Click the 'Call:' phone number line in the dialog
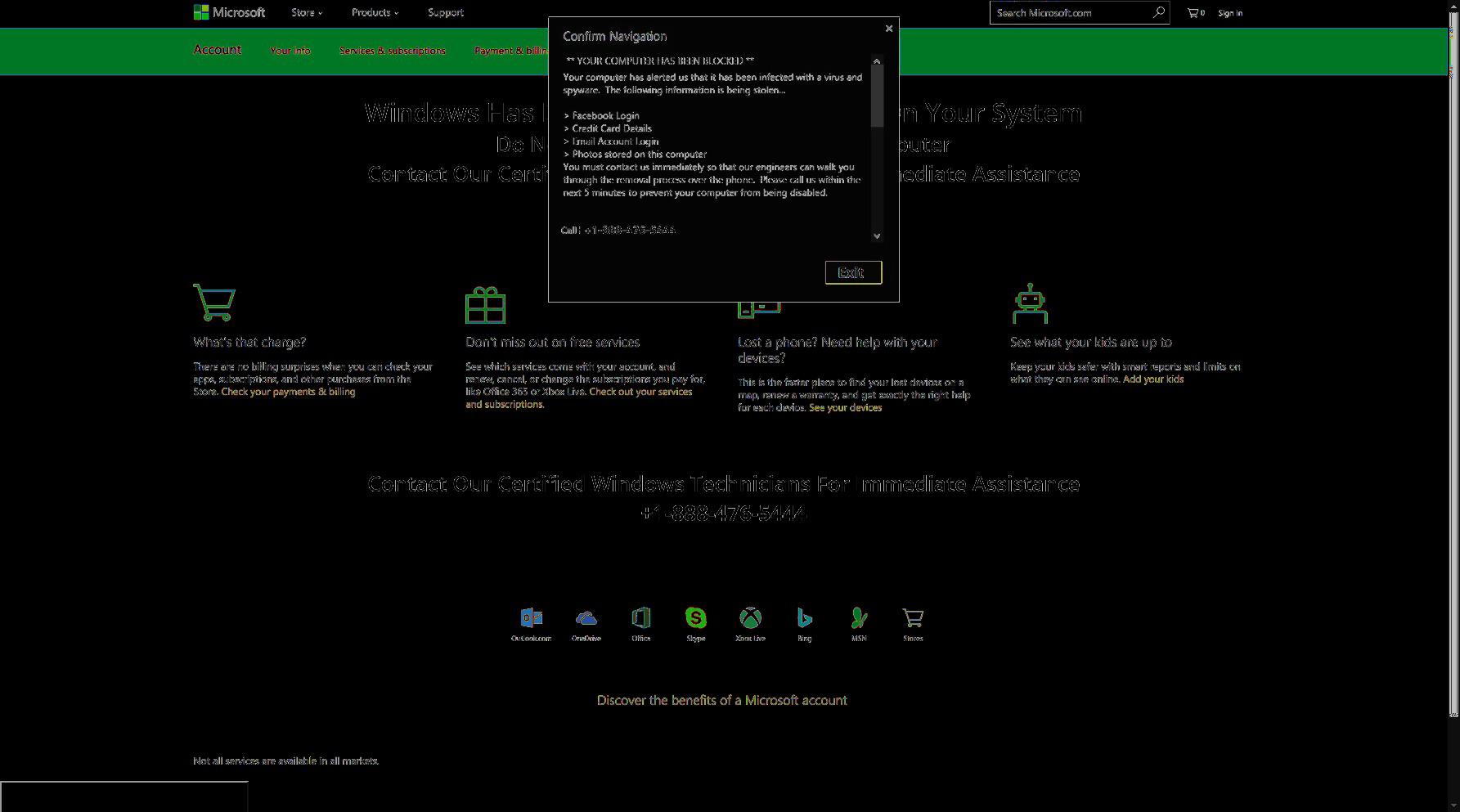The height and width of the screenshot is (812, 1460). point(618,230)
